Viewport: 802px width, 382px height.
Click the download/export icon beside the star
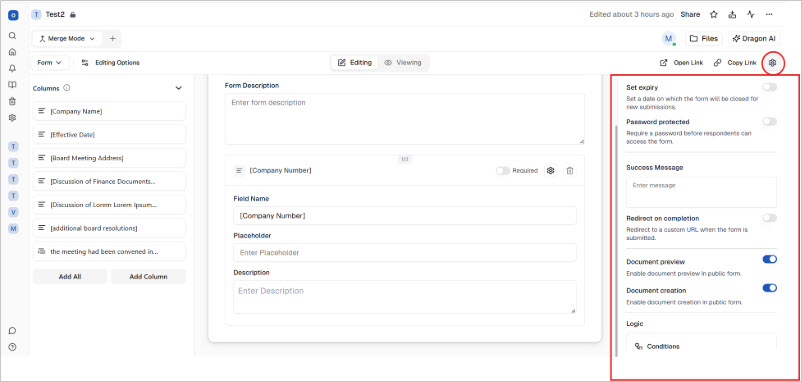point(732,14)
